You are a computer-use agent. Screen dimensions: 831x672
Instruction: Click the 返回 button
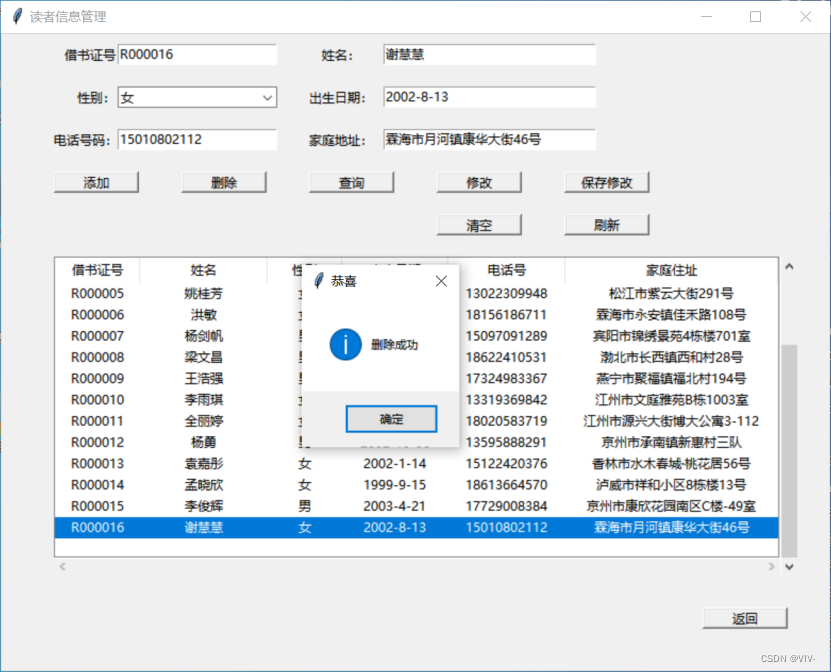coord(745,618)
